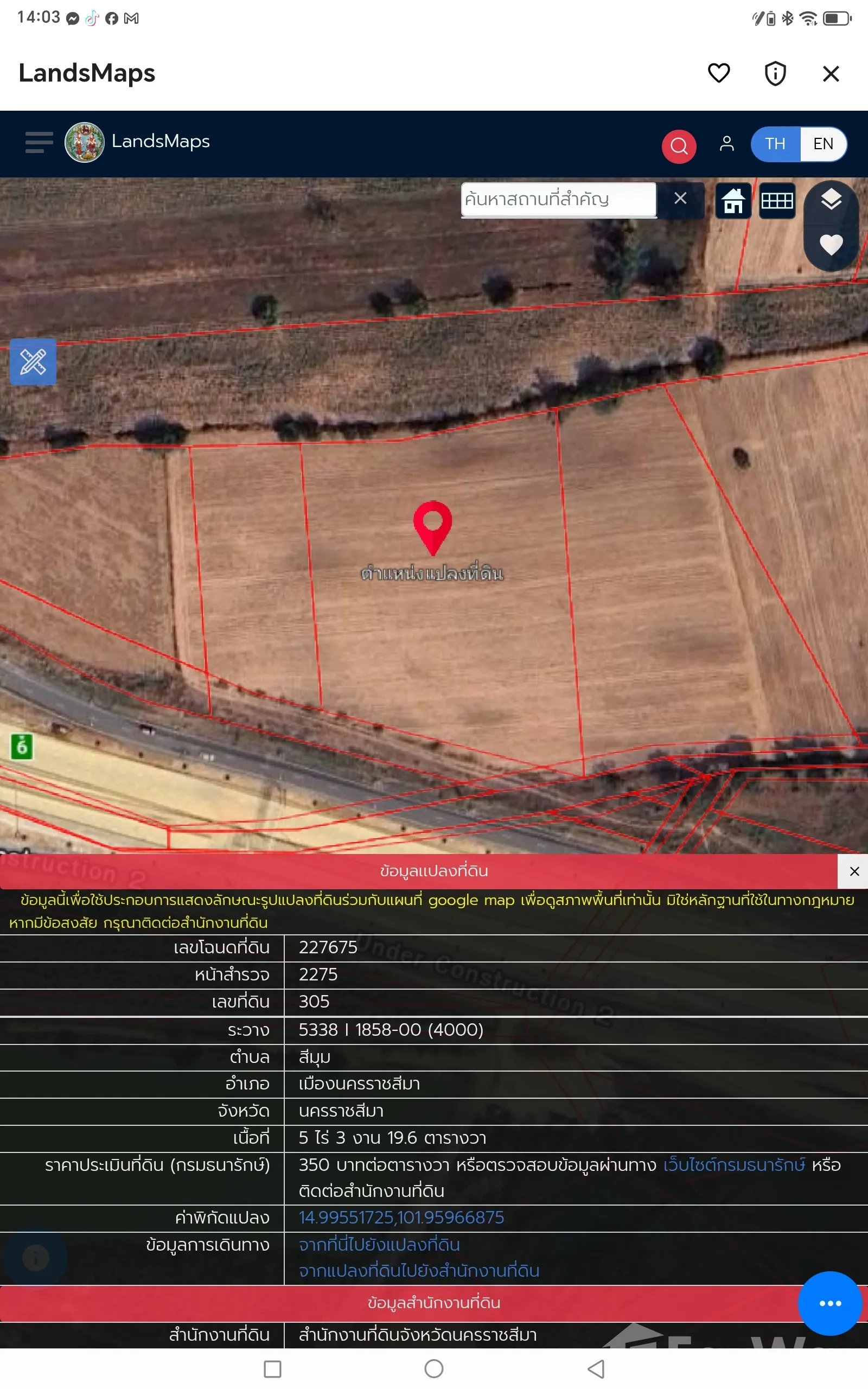The height and width of the screenshot is (1389, 868).
Task: Select the ruler measurement tool
Action: [x=33, y=362]
